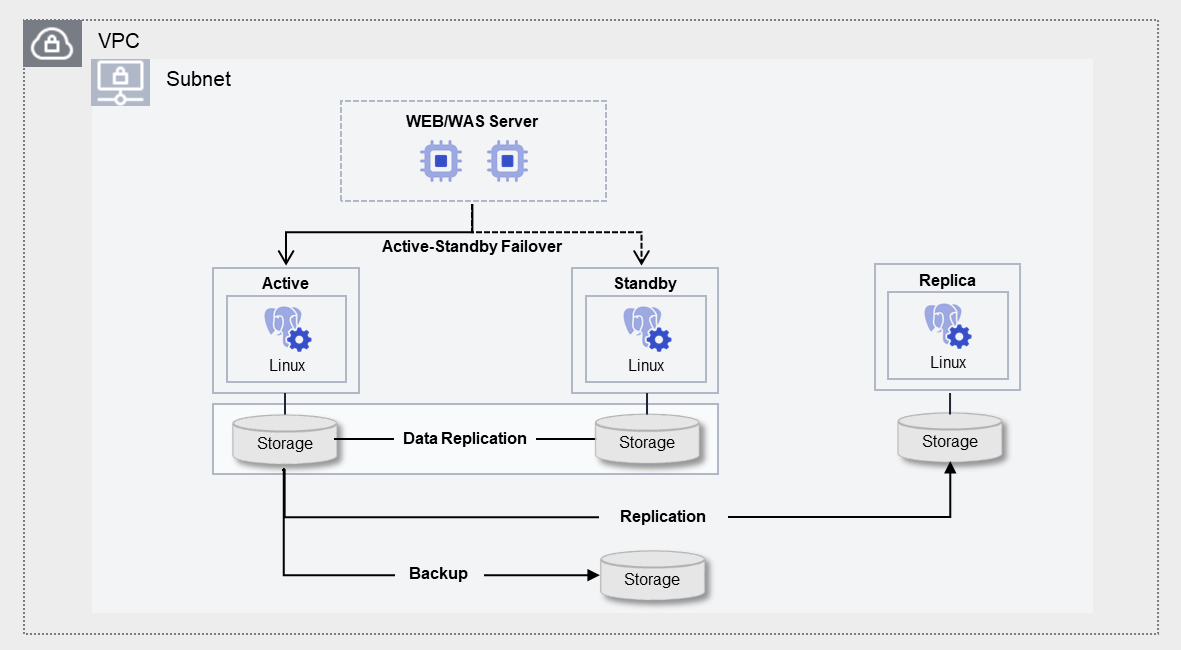Select the Standby node storage cylinder

coord(647,440)
